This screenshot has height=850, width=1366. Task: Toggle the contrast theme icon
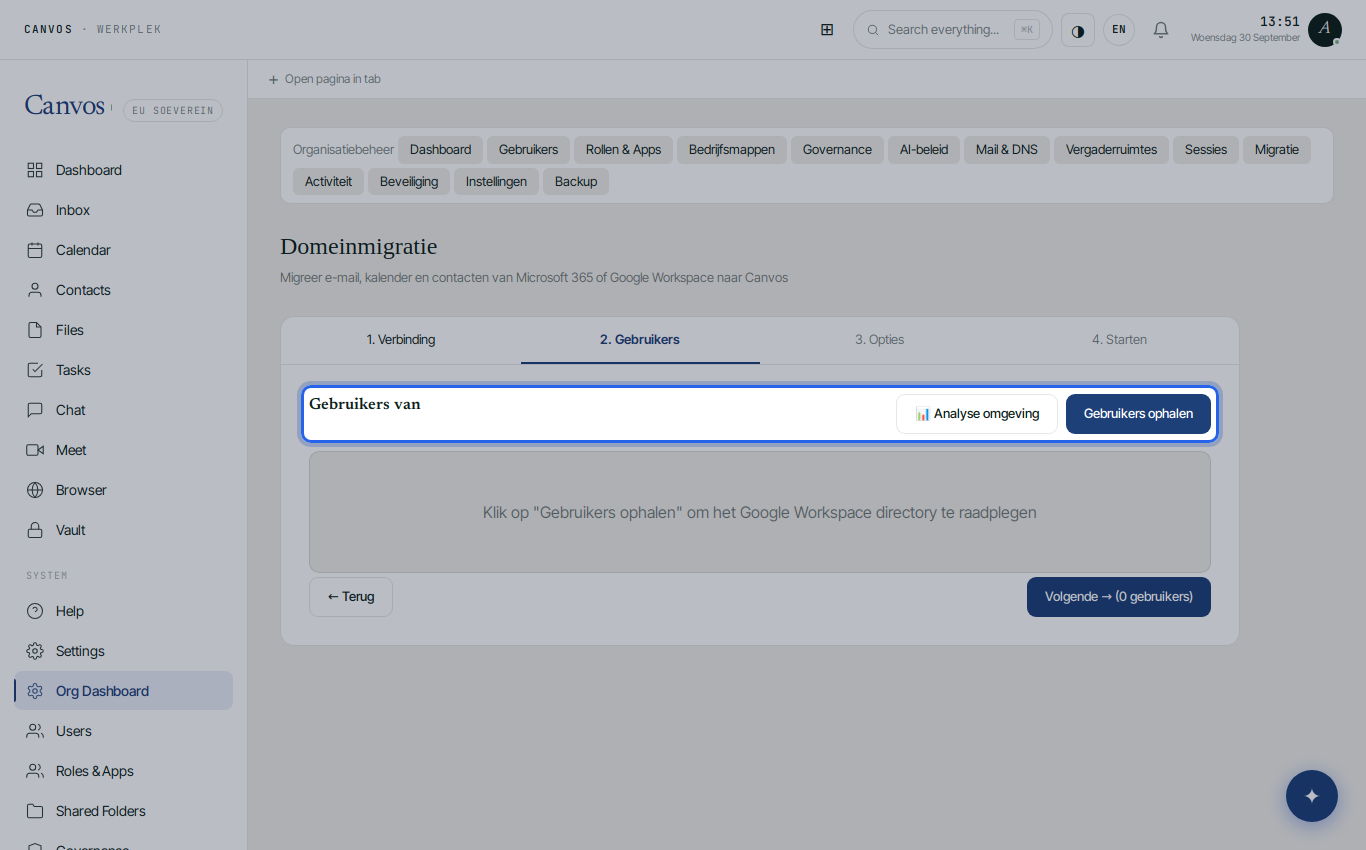(1078, 30)
